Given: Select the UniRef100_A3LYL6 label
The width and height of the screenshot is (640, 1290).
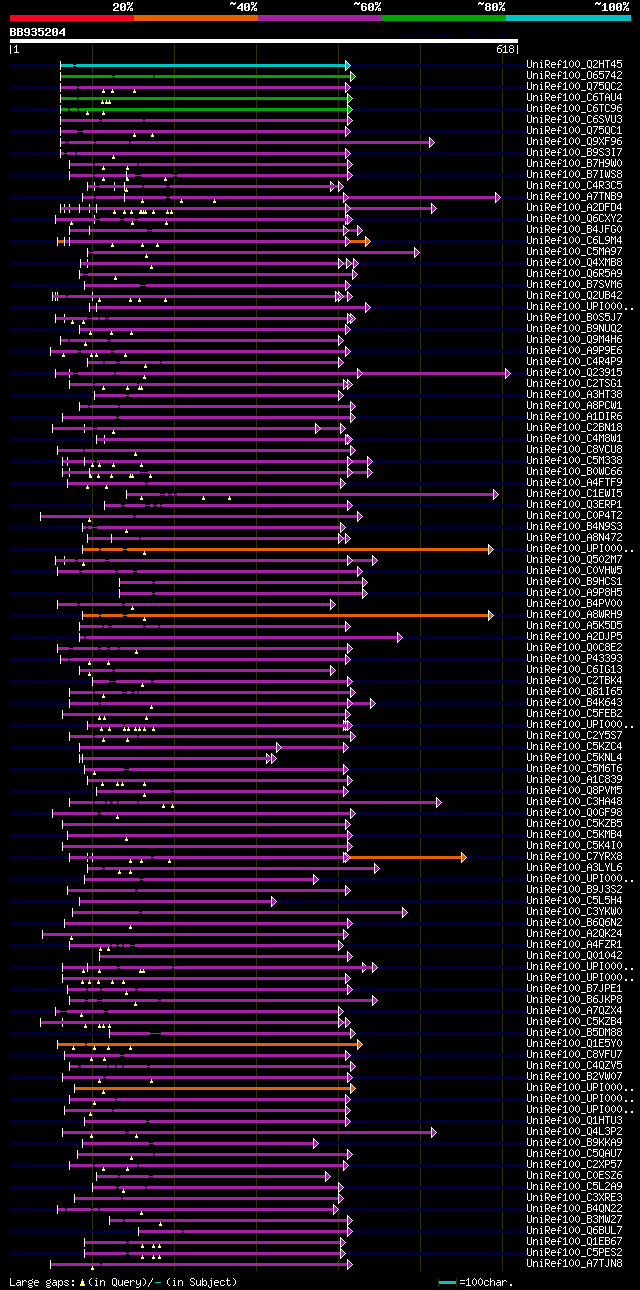Looking at the screenshot, I should click(x=574, y=868).
